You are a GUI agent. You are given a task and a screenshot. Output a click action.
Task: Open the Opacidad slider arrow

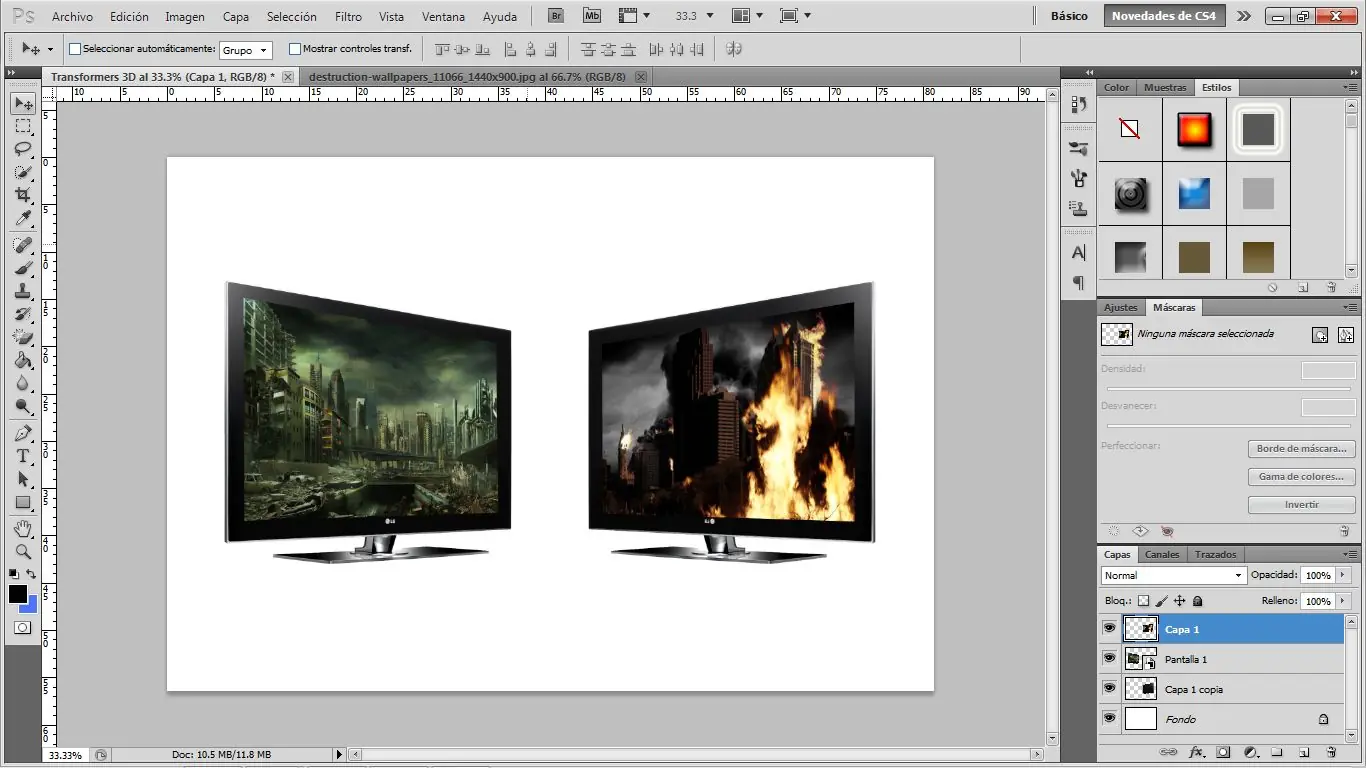1343,575
